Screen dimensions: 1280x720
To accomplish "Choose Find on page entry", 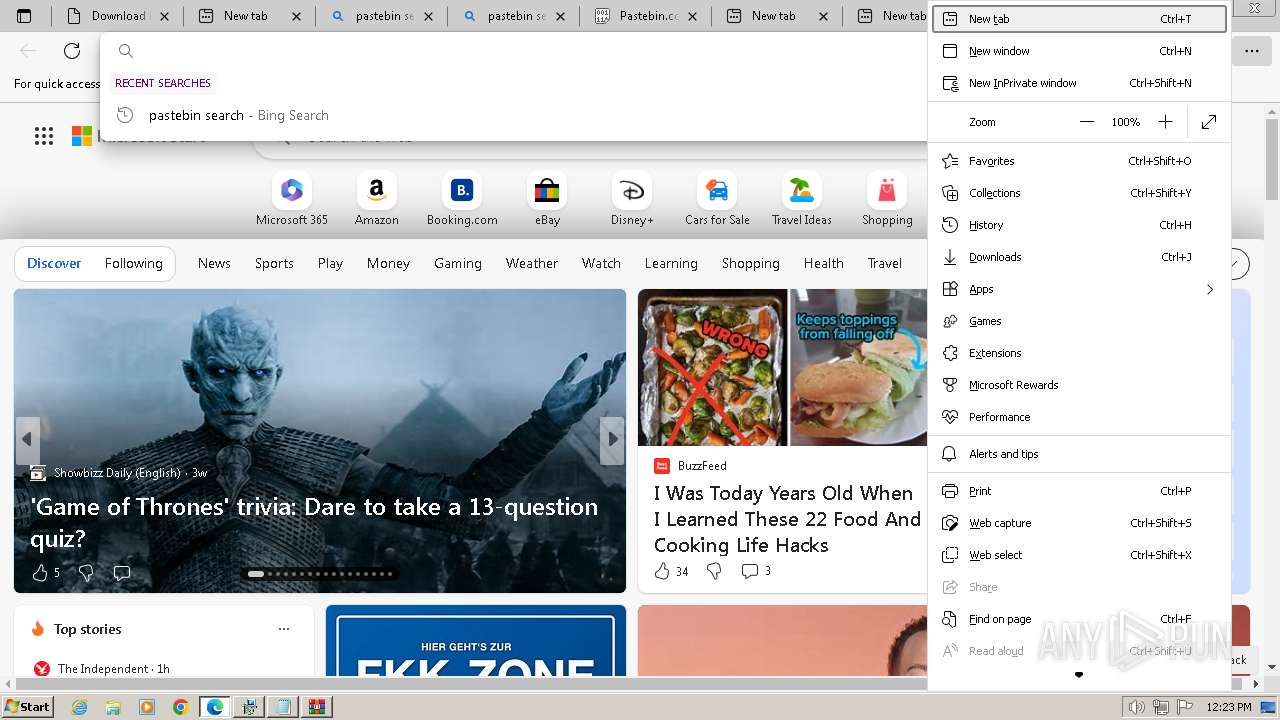I will 1080,619.
